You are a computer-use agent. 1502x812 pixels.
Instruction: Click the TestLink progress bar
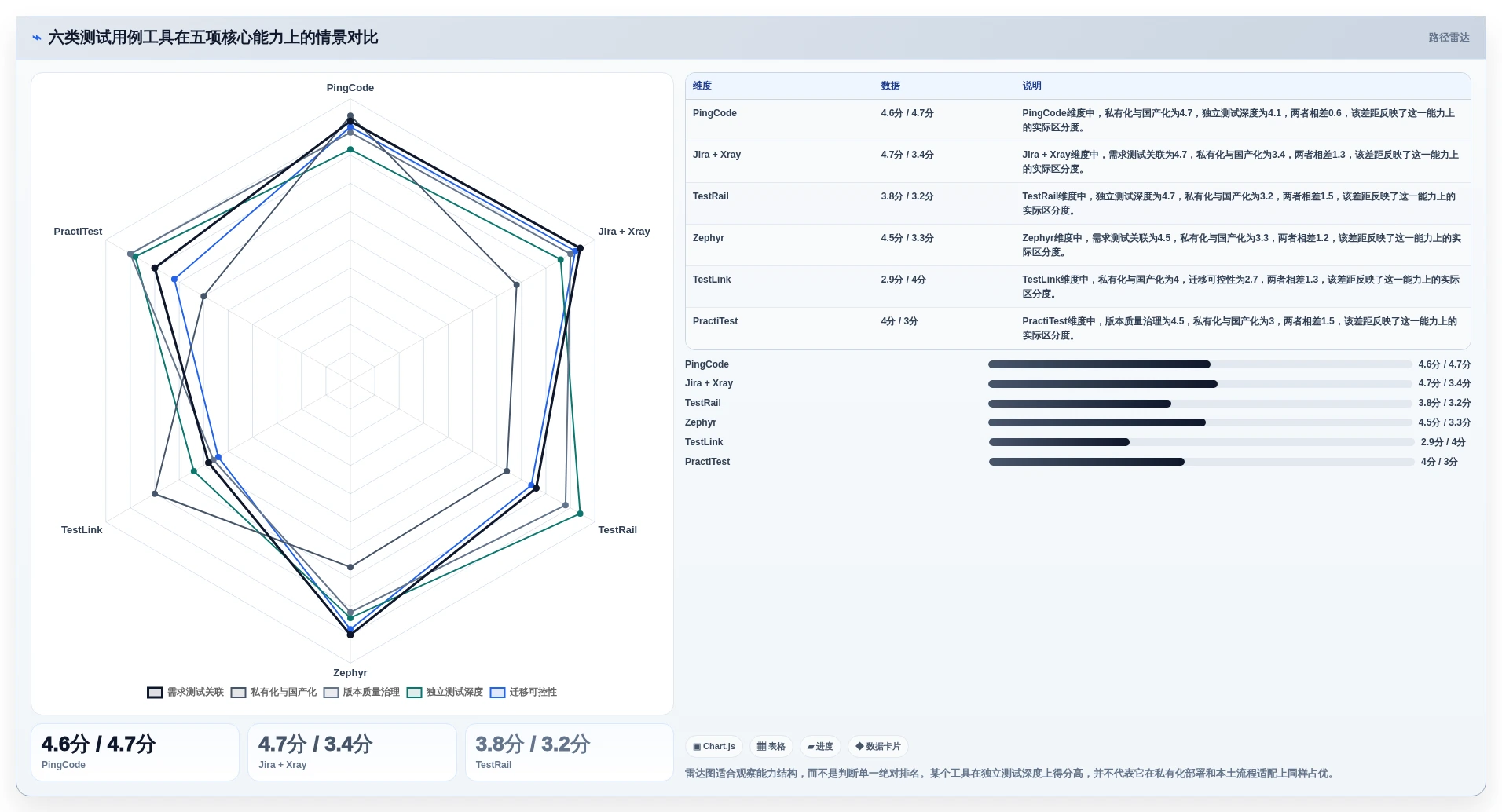pos(1201,442)
